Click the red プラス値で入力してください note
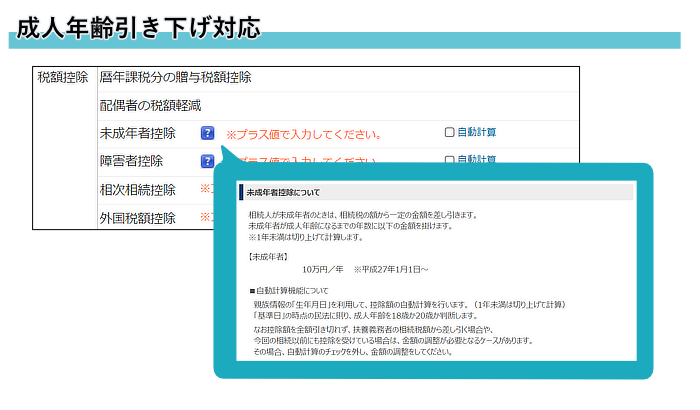This screenshot has width=700, height=410. click(304, 134)
